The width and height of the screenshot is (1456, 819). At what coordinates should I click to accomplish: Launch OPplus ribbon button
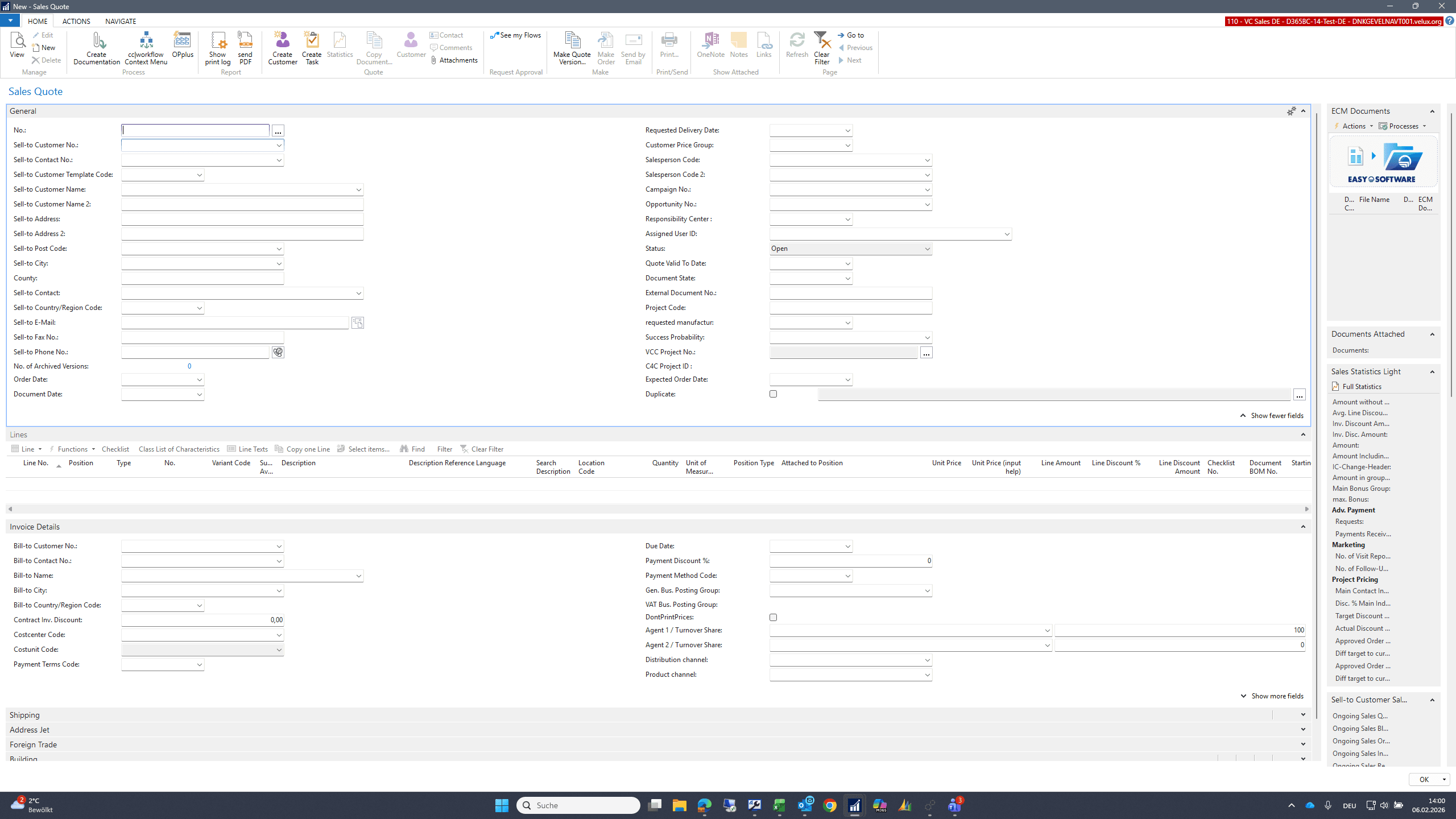(183, 45)
